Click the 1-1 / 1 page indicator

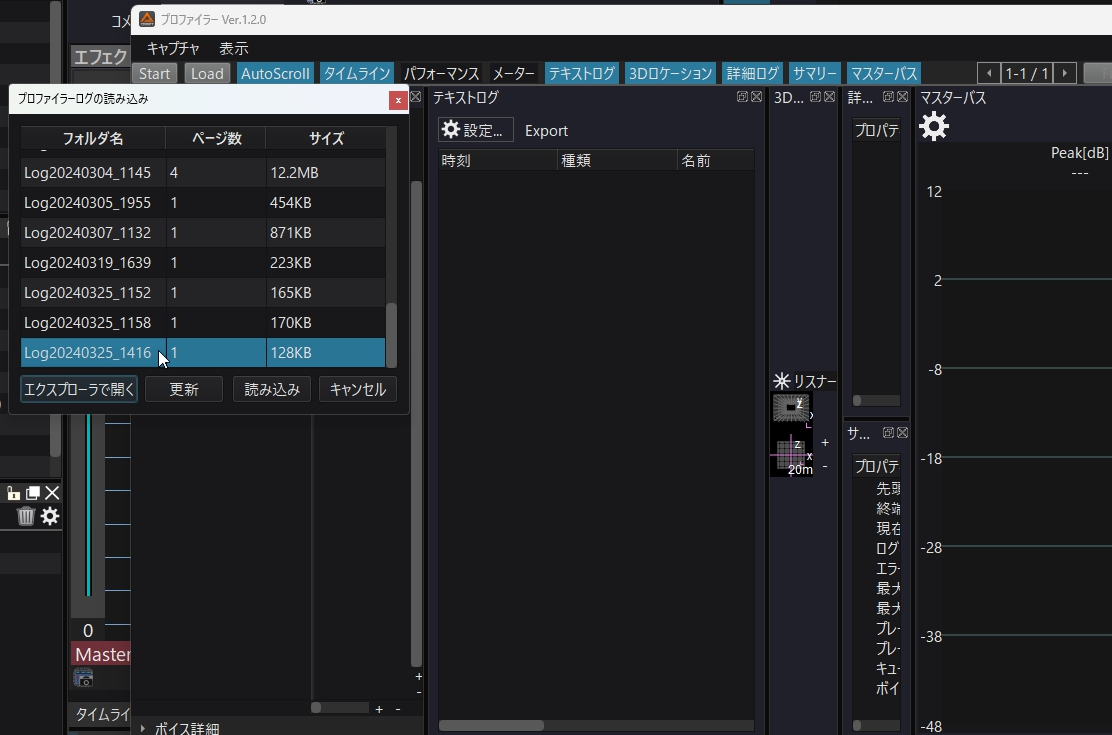1027,73
